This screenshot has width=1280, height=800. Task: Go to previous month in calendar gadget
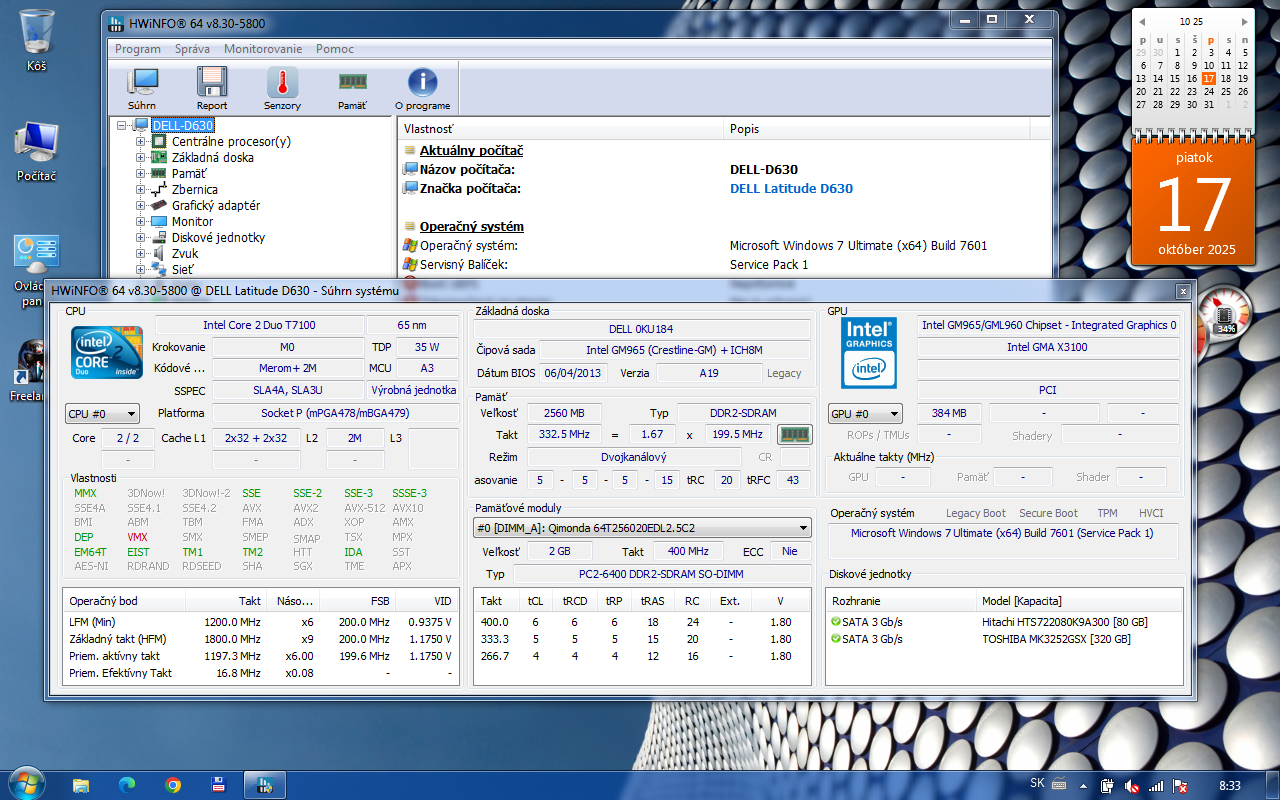(x=1143, y=21)
